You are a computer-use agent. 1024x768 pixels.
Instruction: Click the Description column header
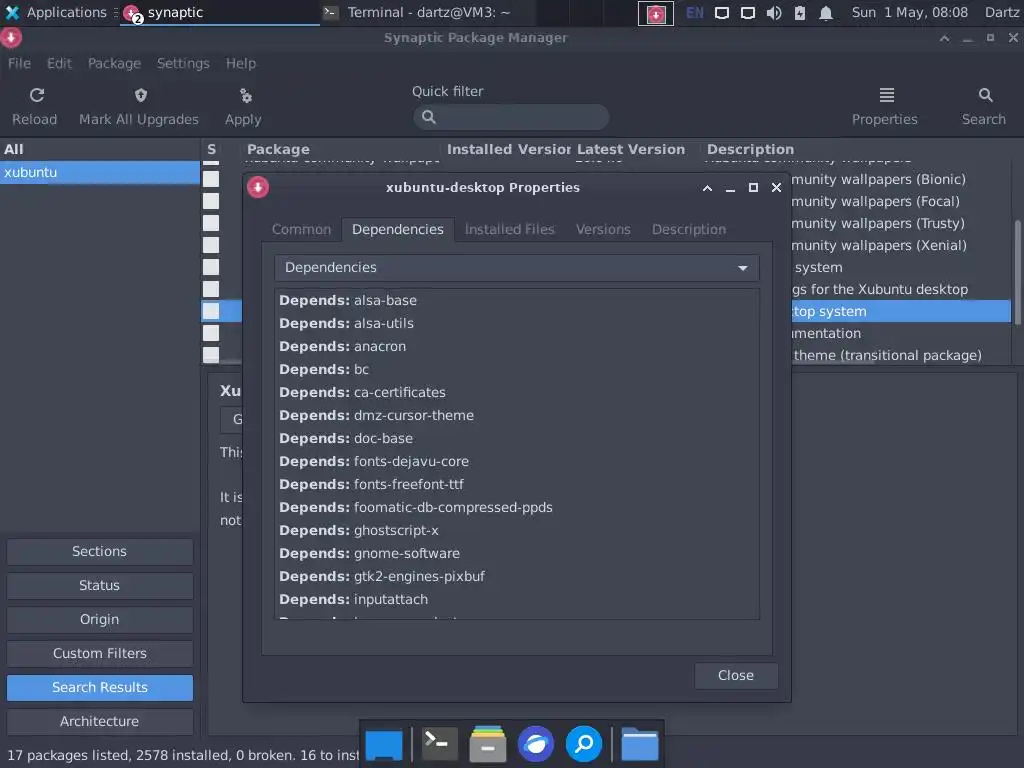coord(750,149)
